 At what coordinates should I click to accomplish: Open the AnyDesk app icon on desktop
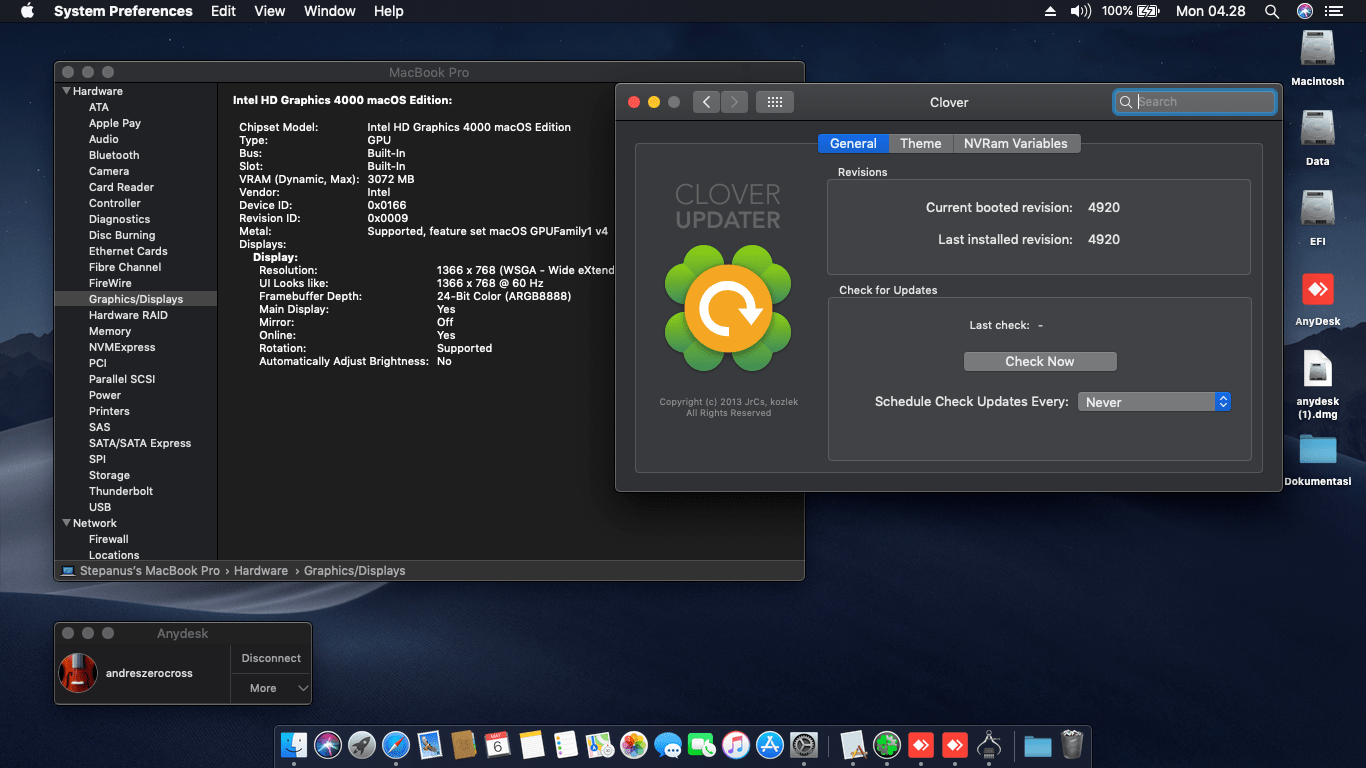coord(1317,291)
